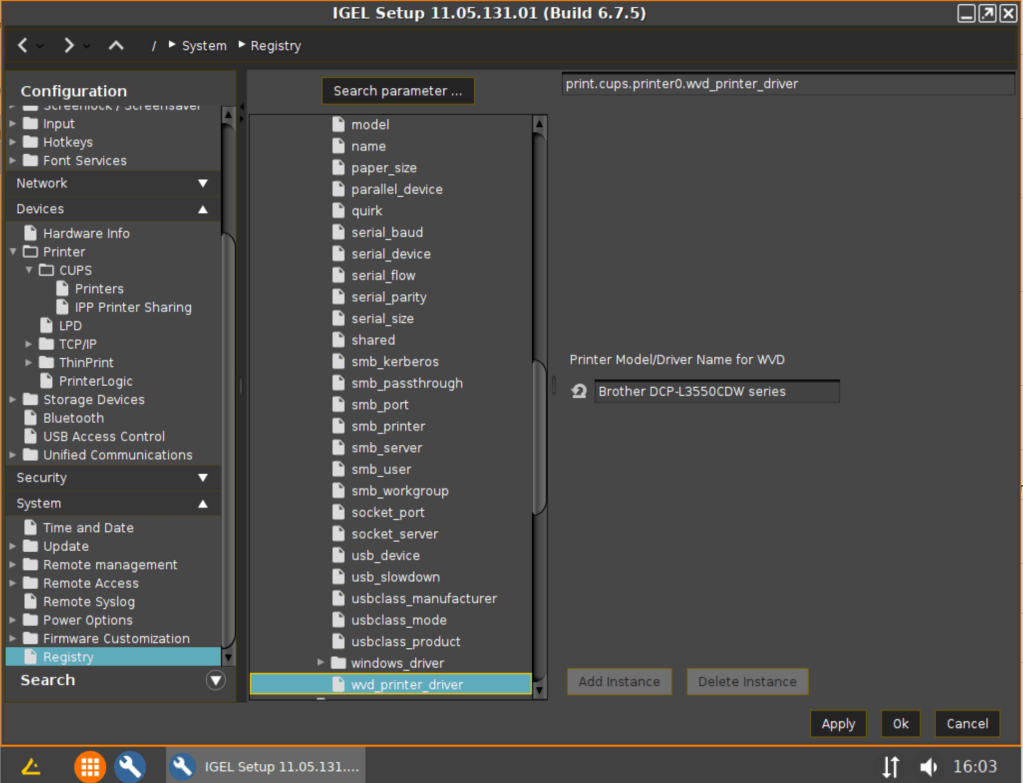Select Printers in the CUPS tree
The height and width of the screenshot is (783, 1023).
(x=99, y=289)
